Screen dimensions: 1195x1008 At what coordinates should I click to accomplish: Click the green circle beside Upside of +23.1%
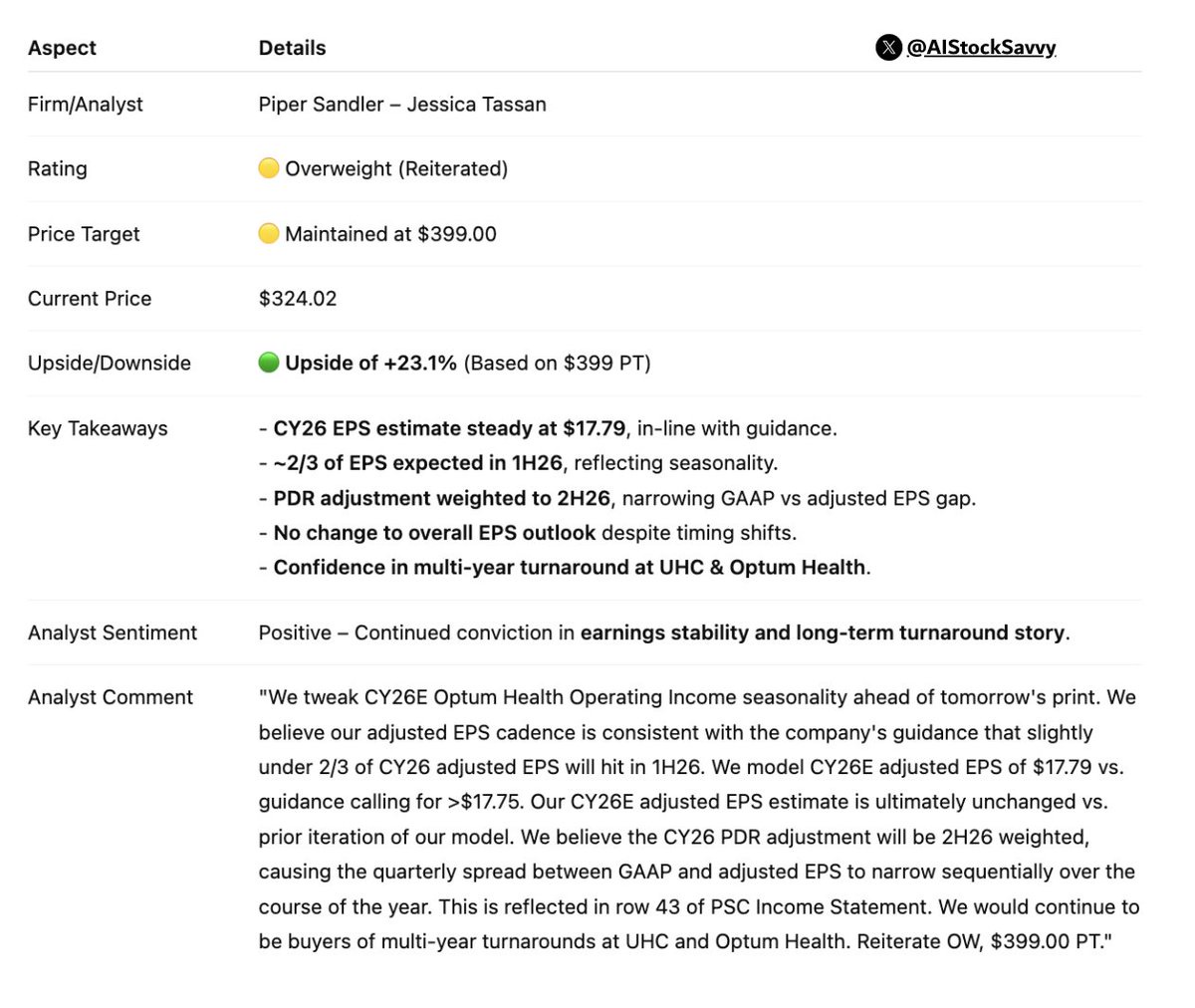[x=268, y=363]
